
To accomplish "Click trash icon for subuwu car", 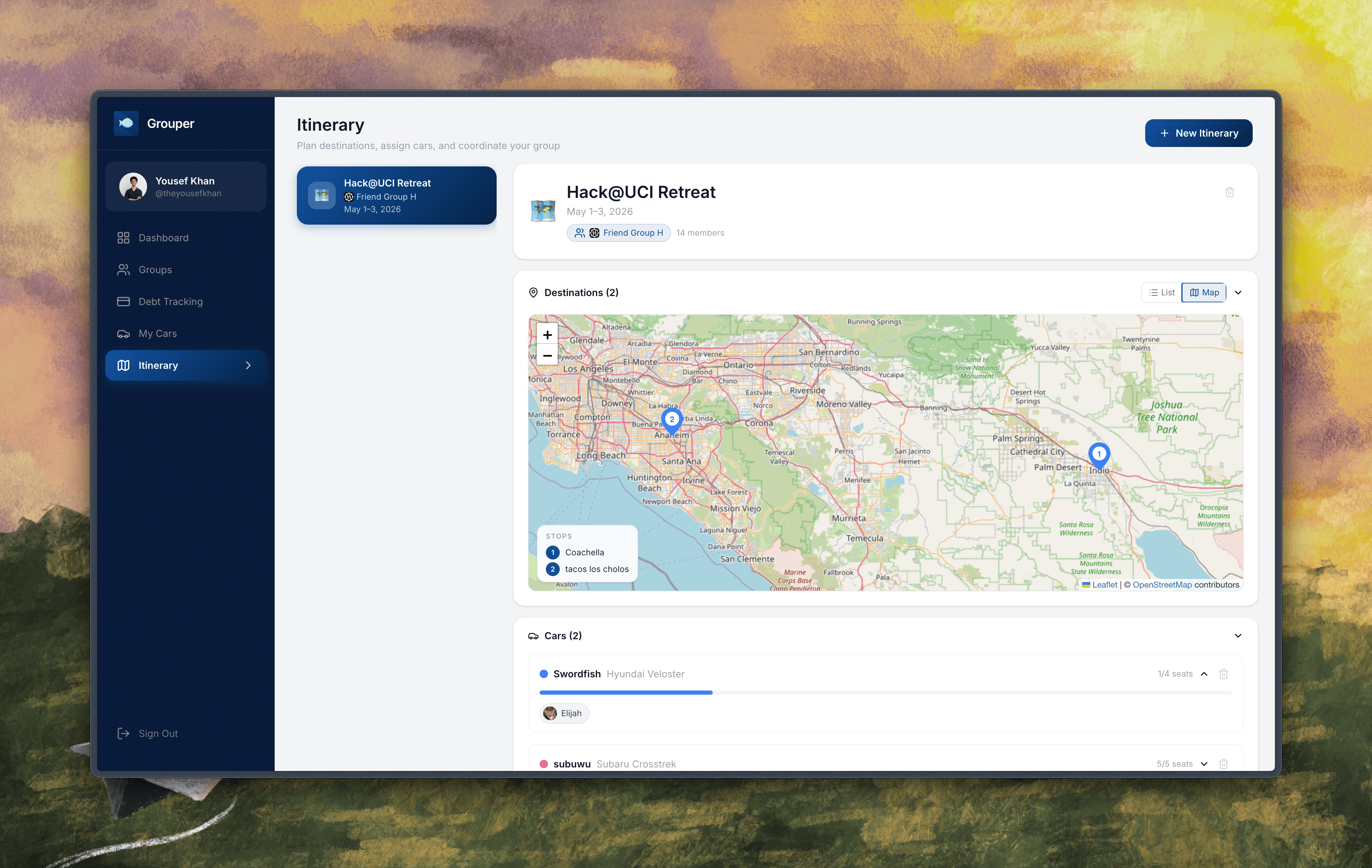I will point(1223,764).
